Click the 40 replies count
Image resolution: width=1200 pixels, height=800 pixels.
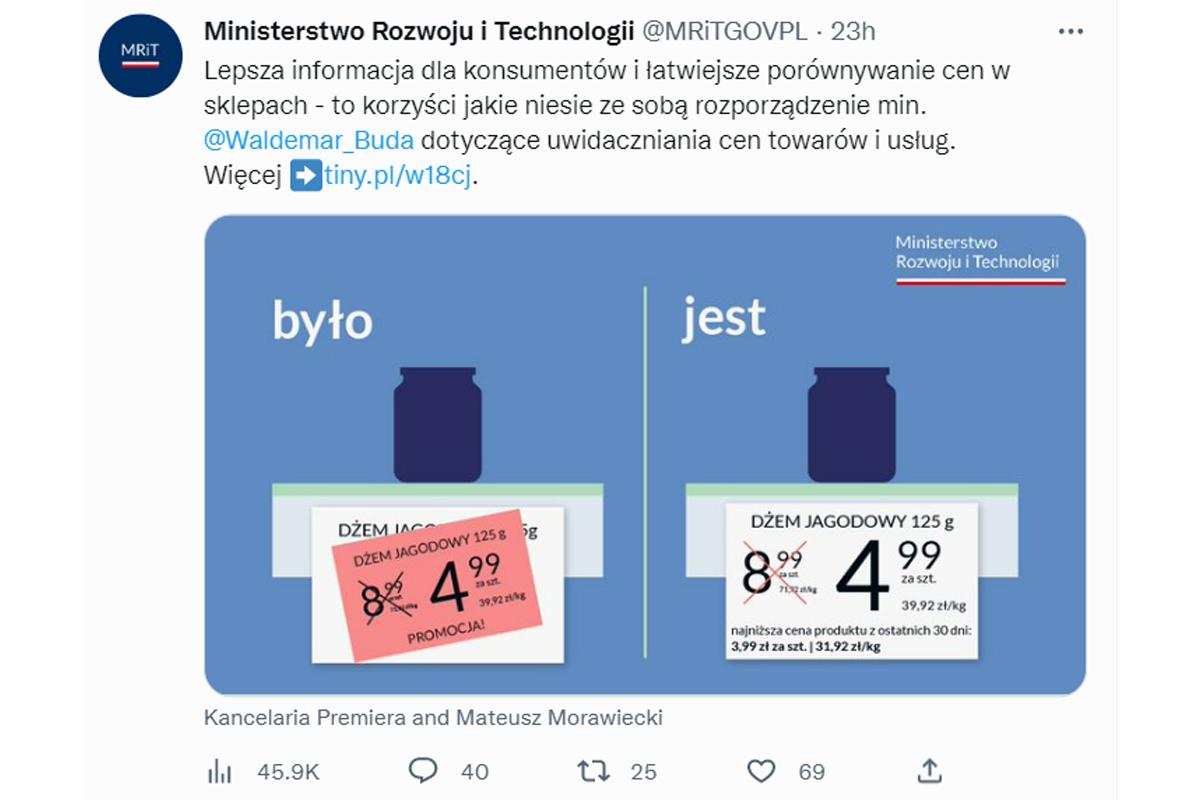(x=475, y=771)
